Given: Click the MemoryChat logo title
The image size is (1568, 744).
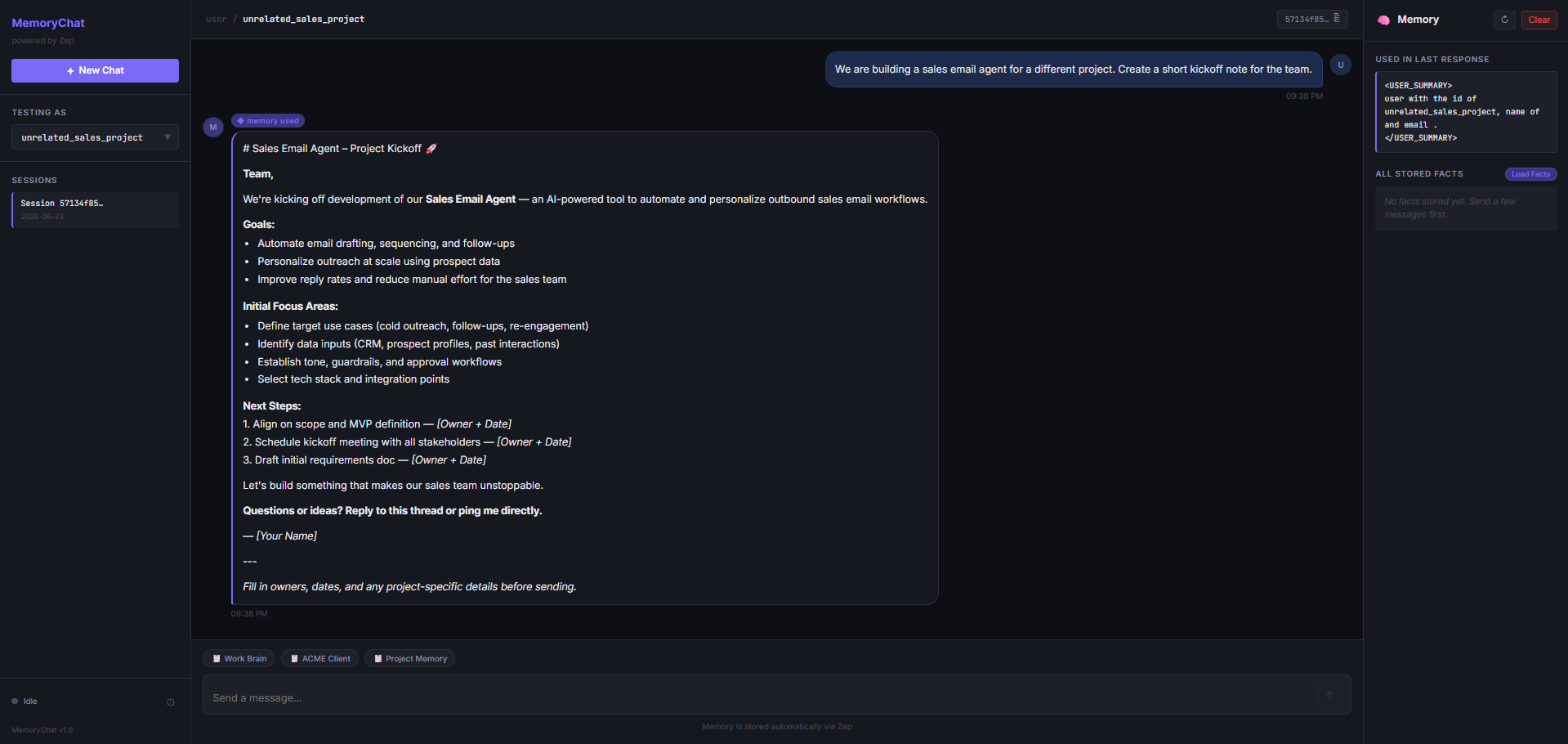Looking at the screenshot, I should (48, 23).
